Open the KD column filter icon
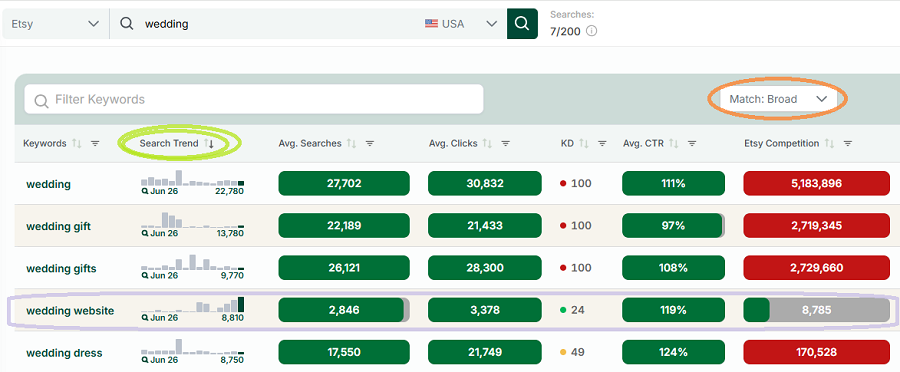The image size is (900, 372). coord(602,144)
